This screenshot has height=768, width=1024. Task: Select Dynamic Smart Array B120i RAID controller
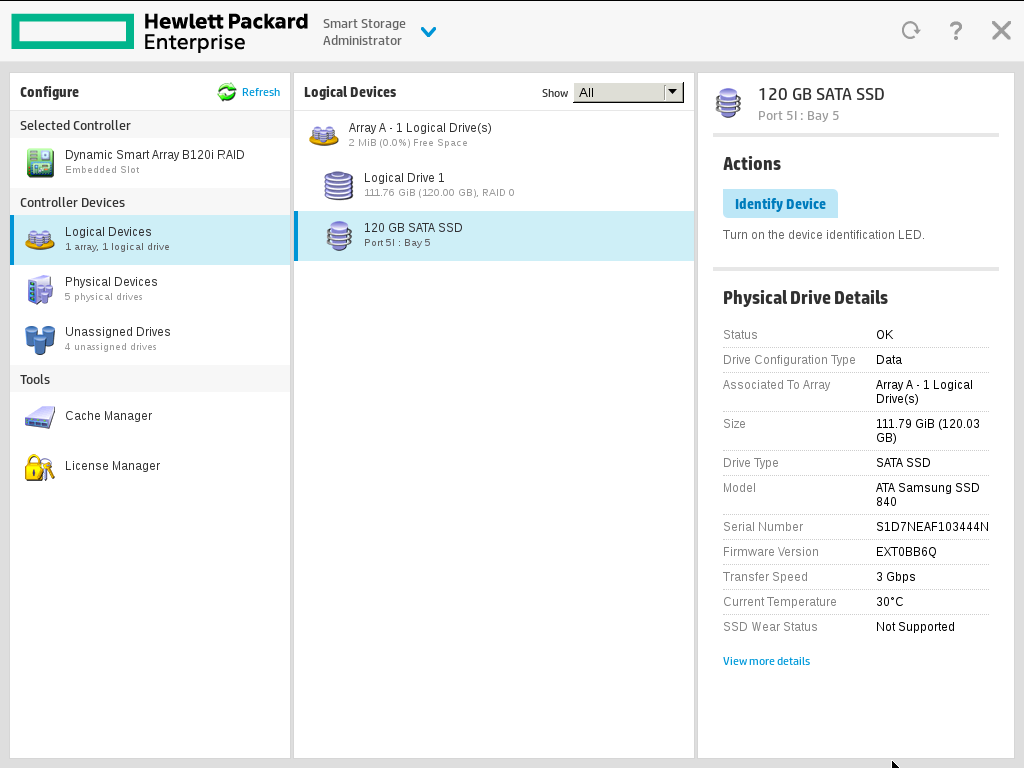(150, 162)
